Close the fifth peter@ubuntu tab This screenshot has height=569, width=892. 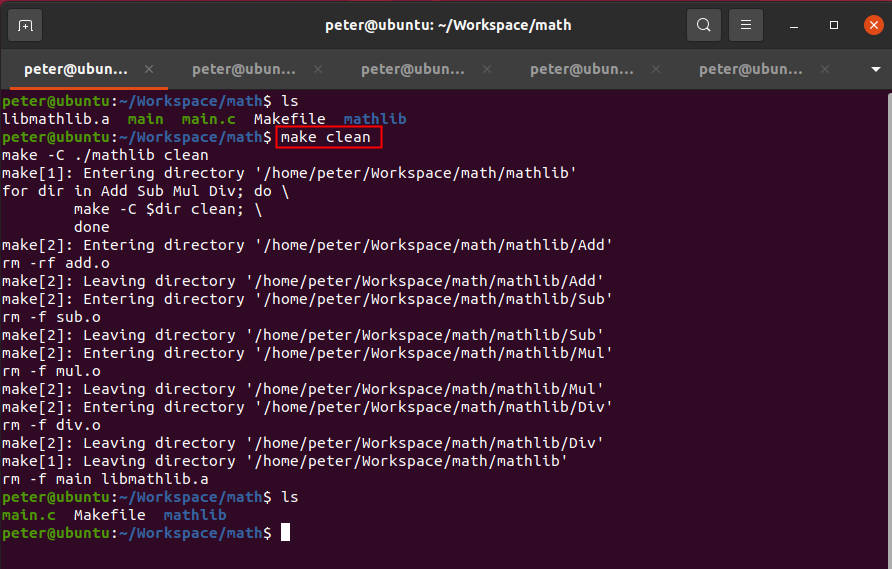click(x=825, y=69)
